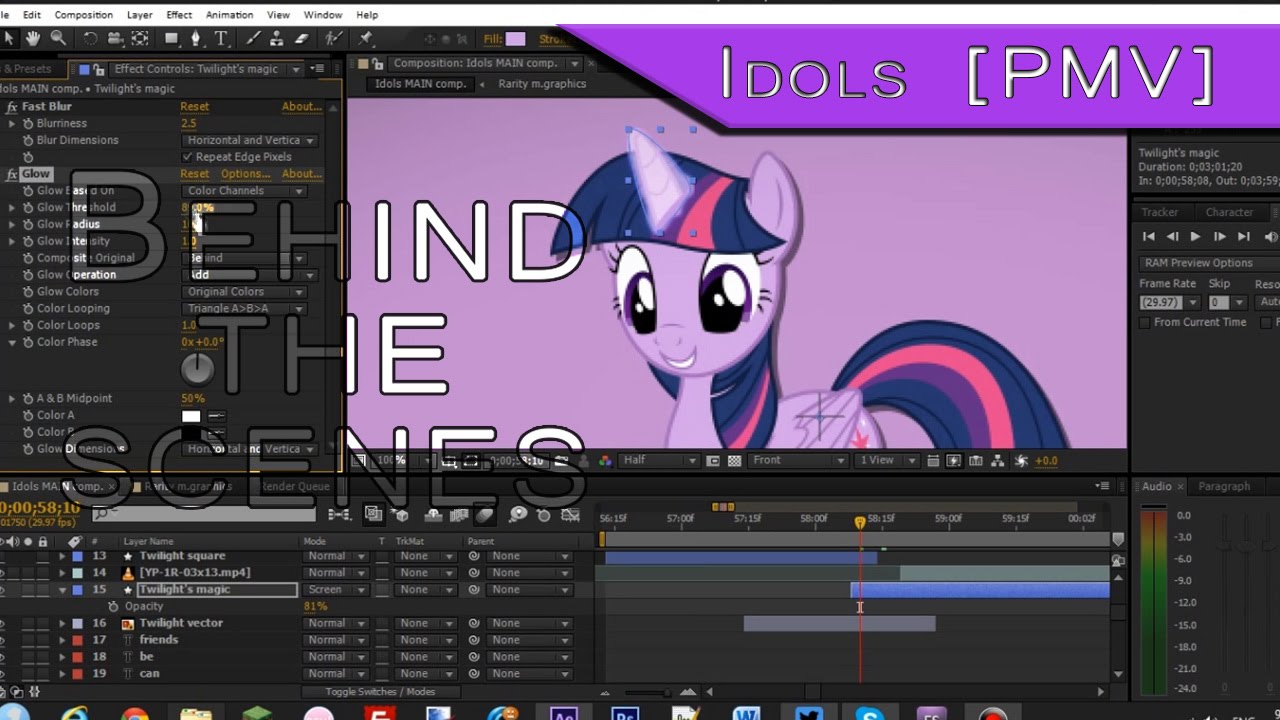
Task: Hide the Twilight vector layer
Action: point(4,623)
